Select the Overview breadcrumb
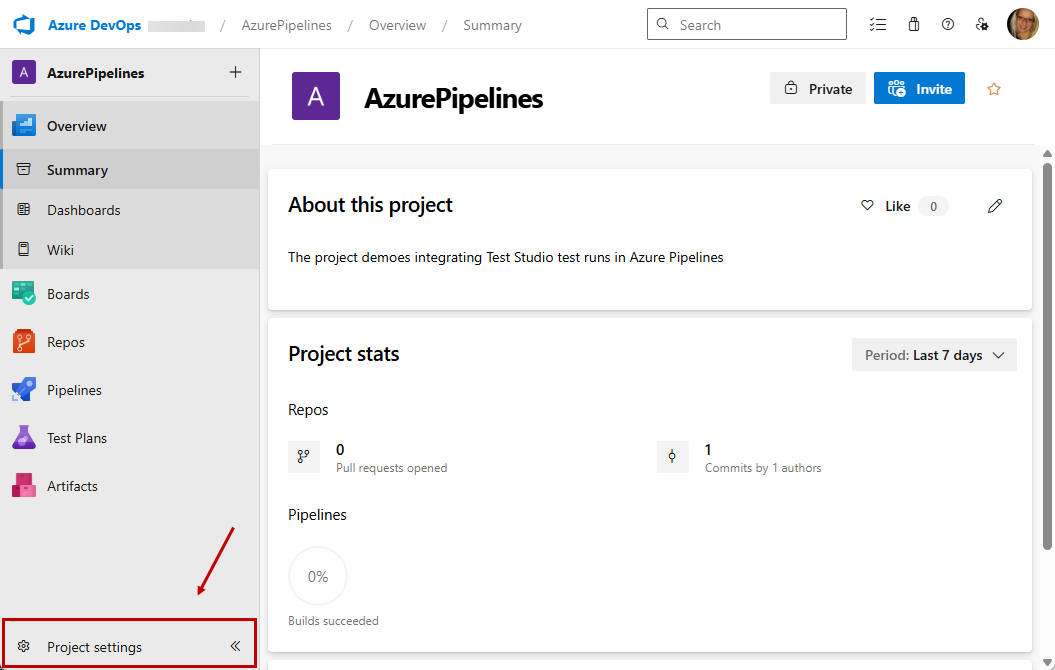 397,25
